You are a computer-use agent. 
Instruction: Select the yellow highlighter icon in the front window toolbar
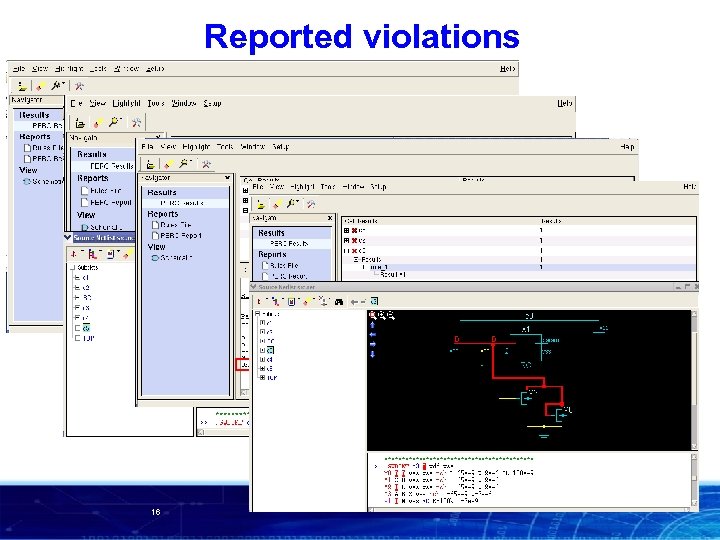coord(277,204)
